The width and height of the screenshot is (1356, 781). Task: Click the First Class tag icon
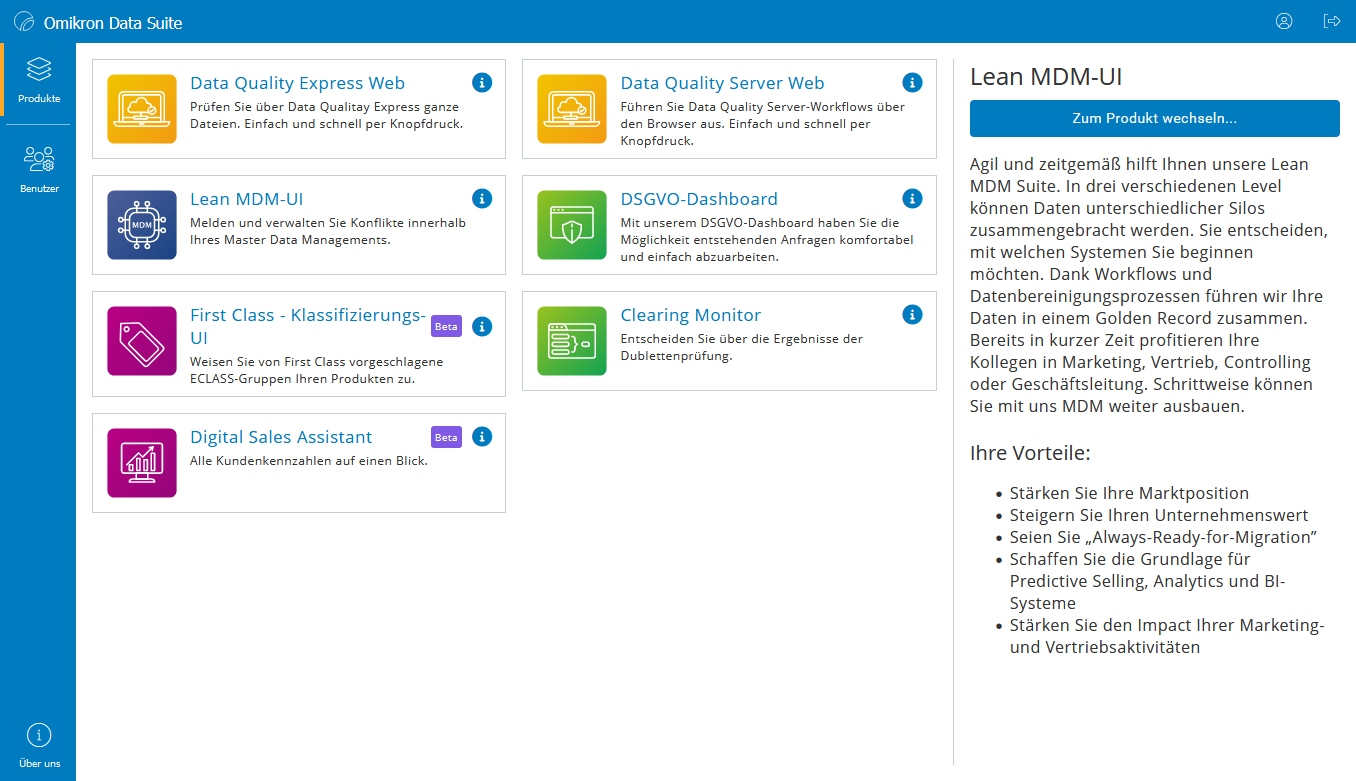tap(142, 341)
